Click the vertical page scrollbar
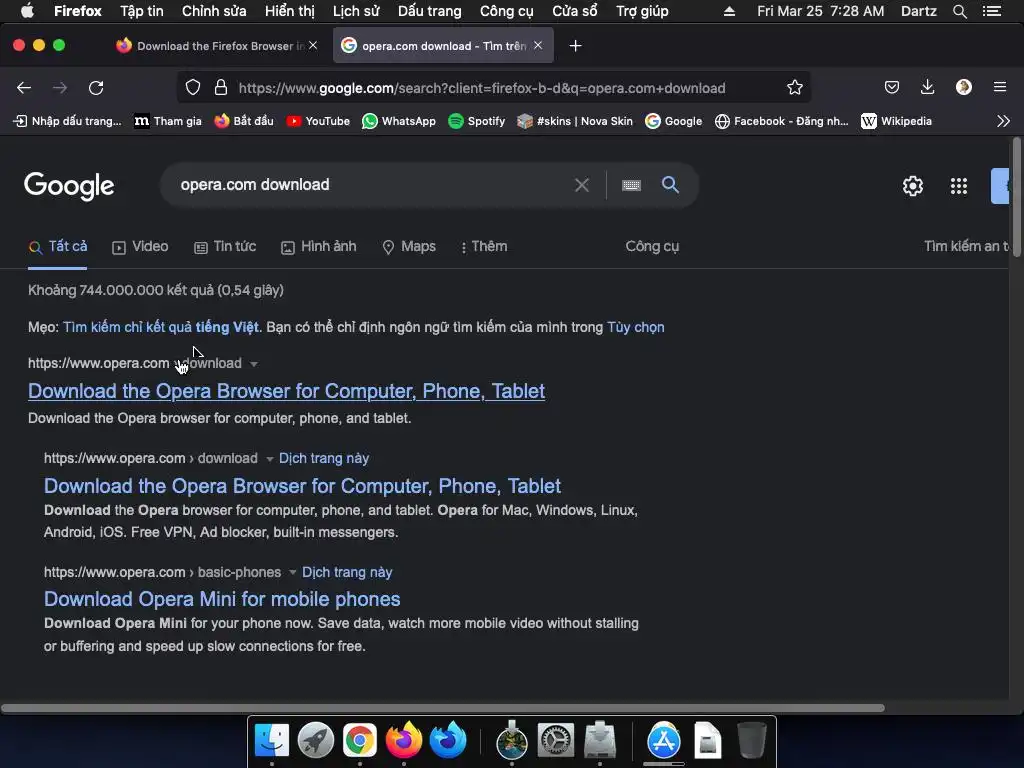 1017,198
